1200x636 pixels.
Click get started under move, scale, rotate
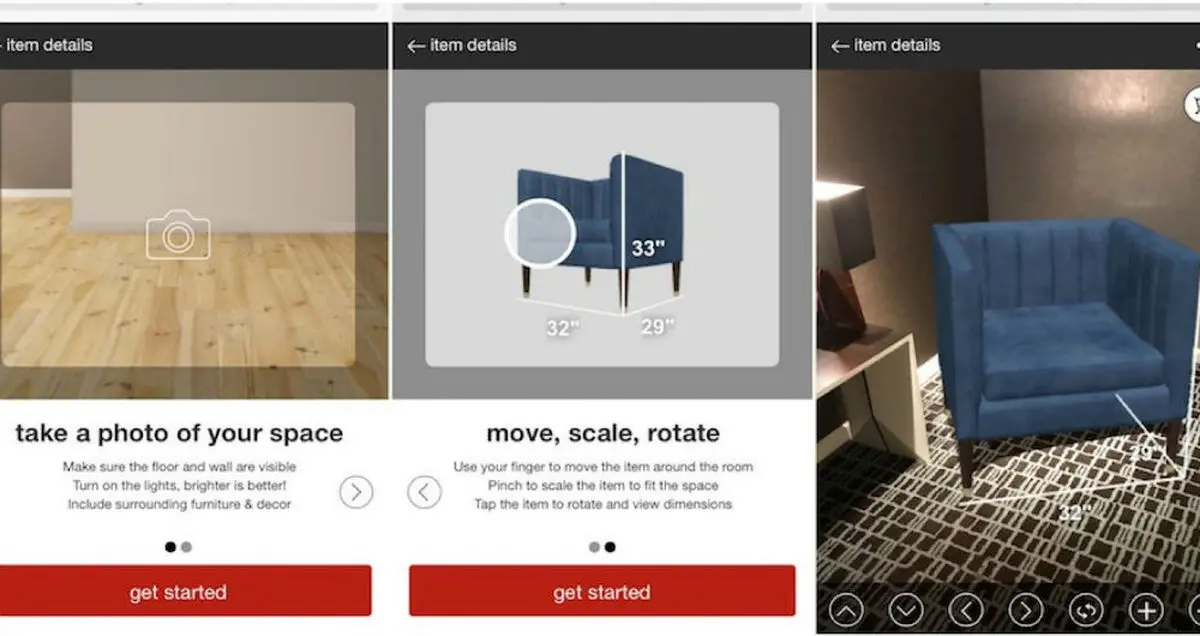[602, 591]
